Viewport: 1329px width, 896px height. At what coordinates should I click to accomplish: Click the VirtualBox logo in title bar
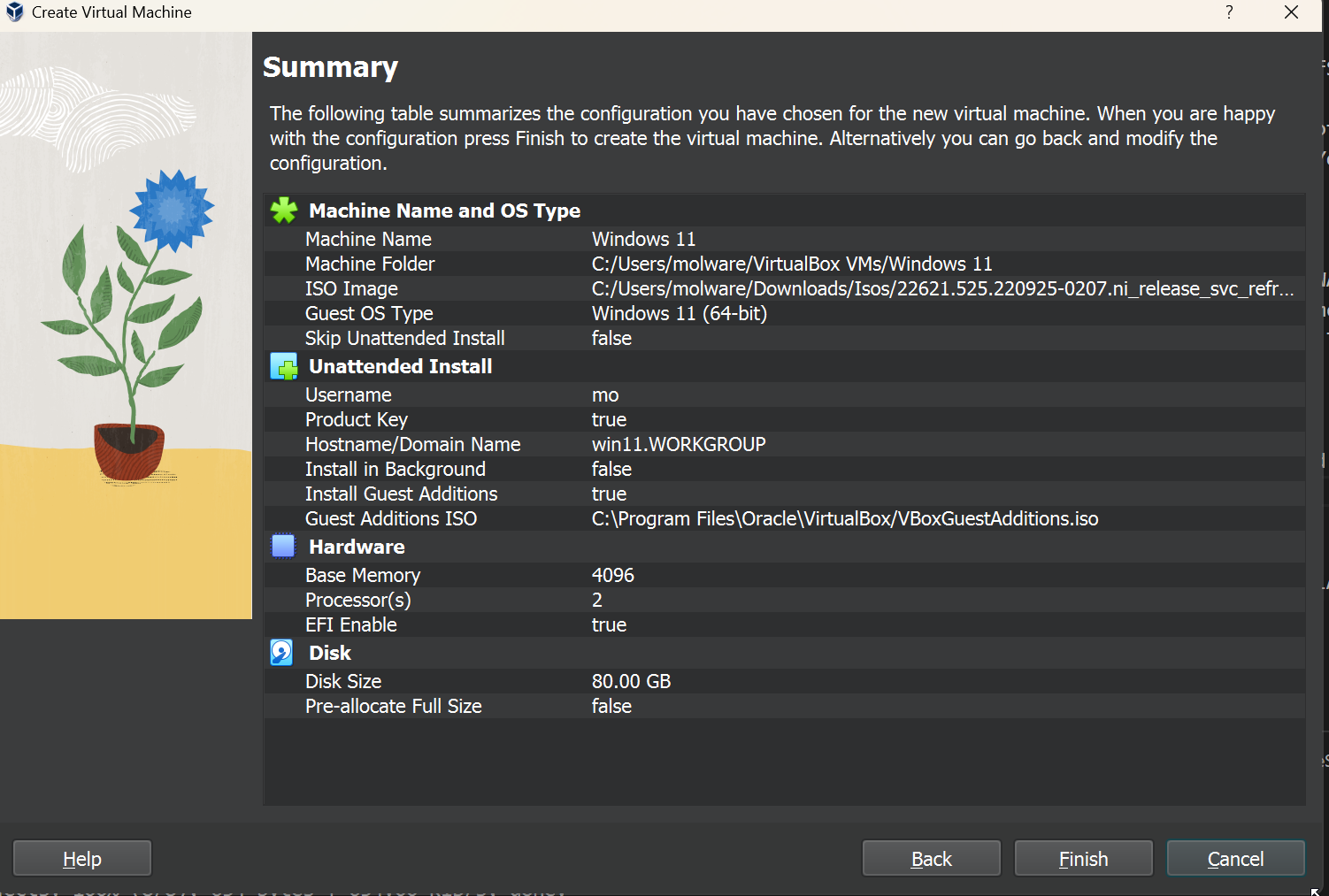pos(15,12)
